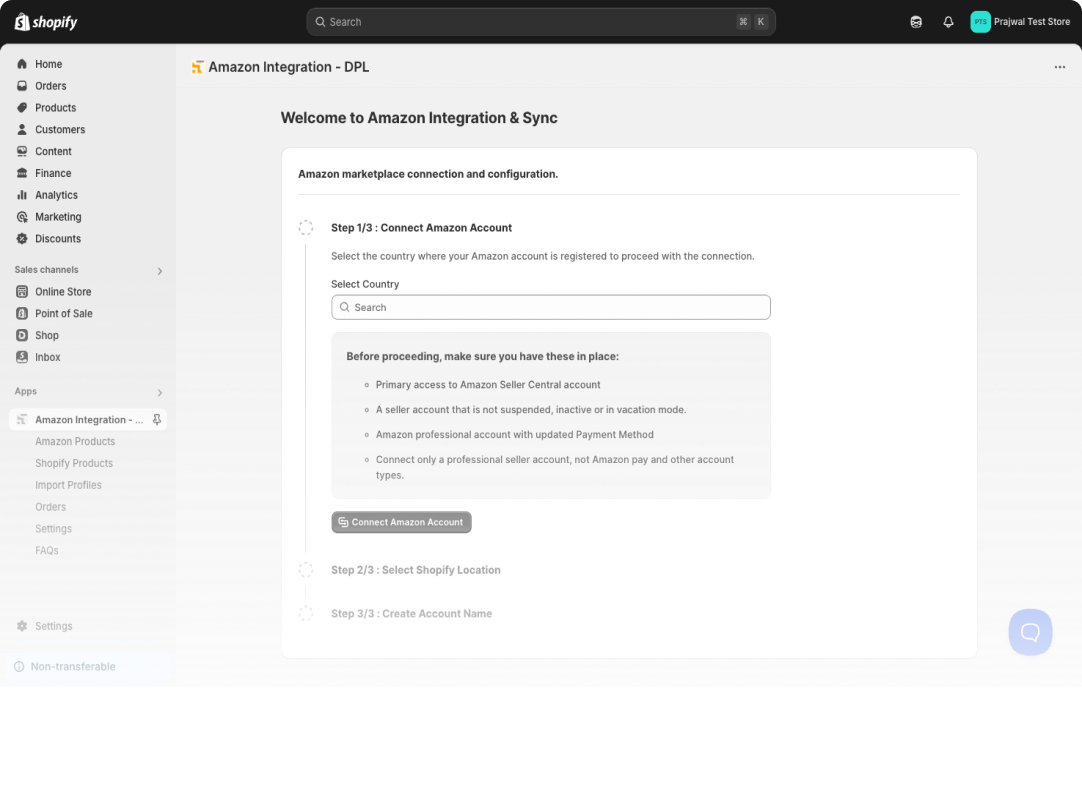Select the Orders icon in the sidebar
The width and height of the screenshot is (1082, 806).
[x=22, y=85]
